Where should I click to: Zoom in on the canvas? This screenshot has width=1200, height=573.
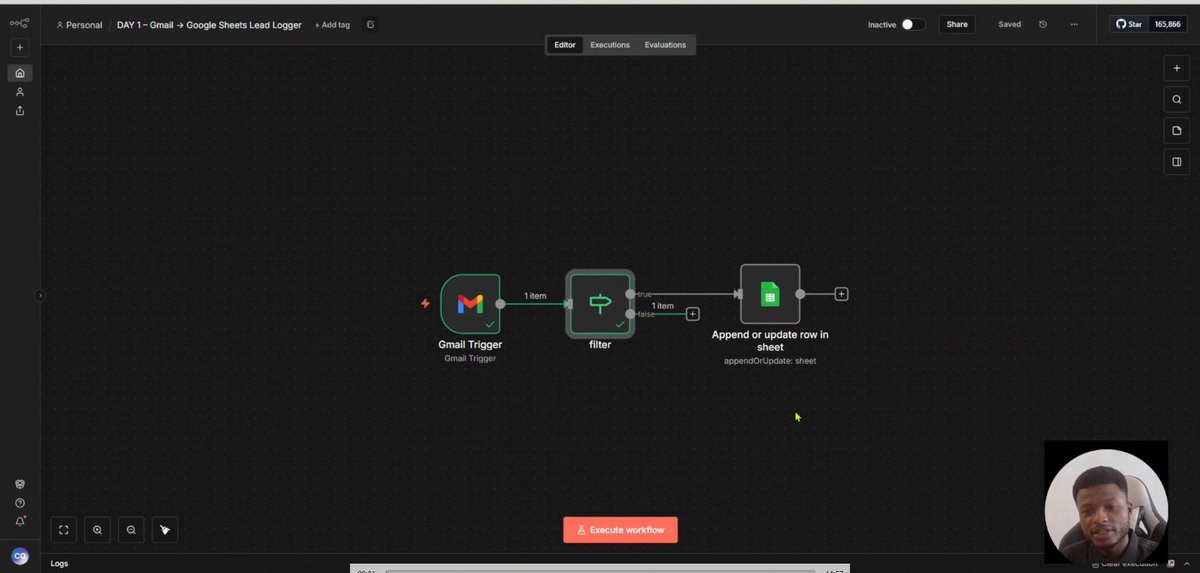(x=97, y=530)
